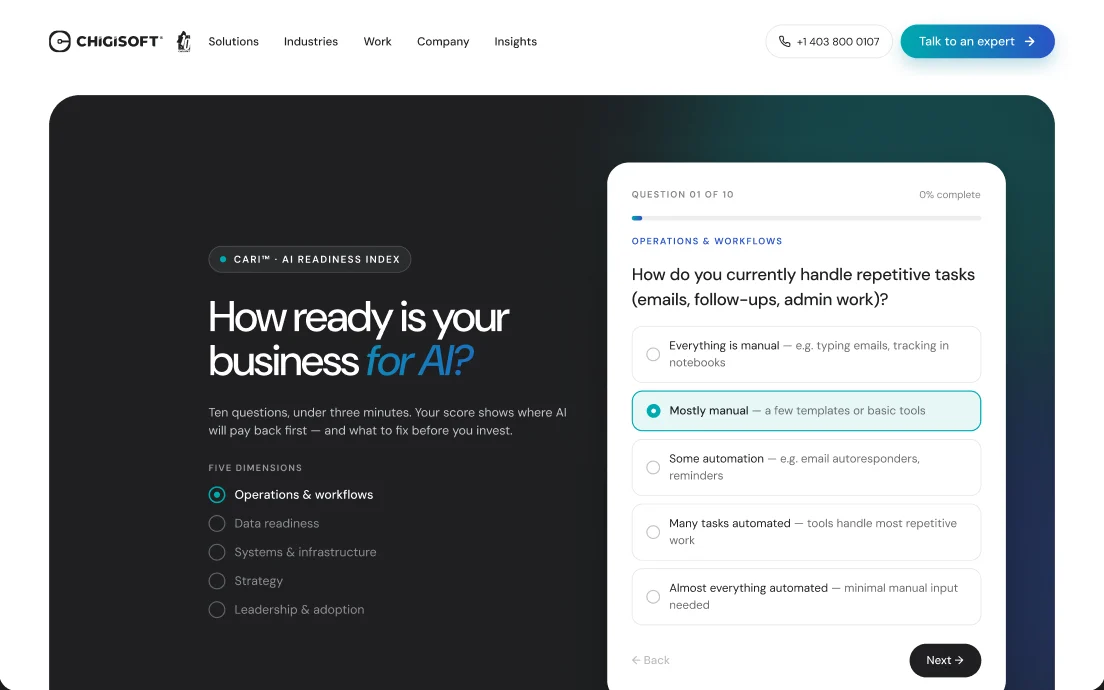Screen dimensions: 1104x690
Task: Click the Talk to an expert button
Action: 977,42
